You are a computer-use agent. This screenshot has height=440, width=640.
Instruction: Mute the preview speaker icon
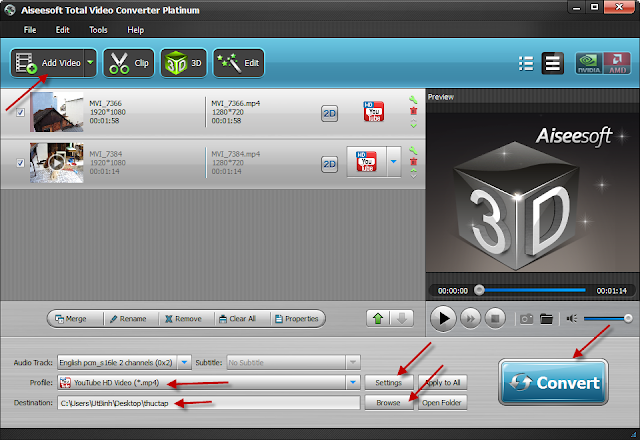[x=572, y=318]
